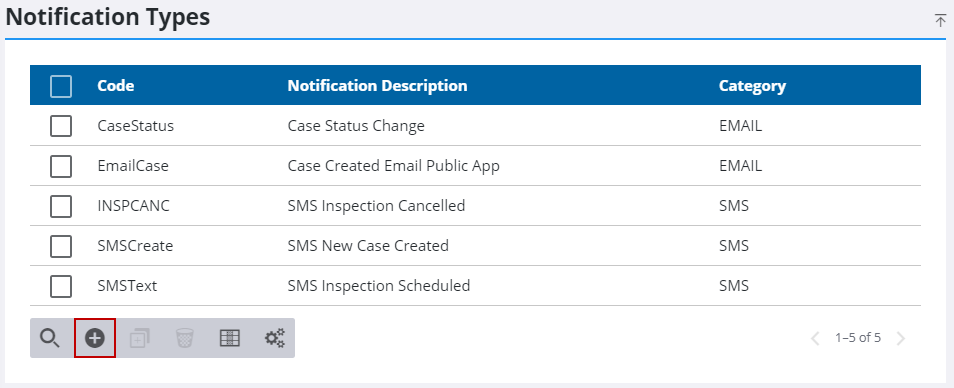Toggle the select-all header checkbox
The height and width of the screenshot is (388, 954).
click(61, 86)
